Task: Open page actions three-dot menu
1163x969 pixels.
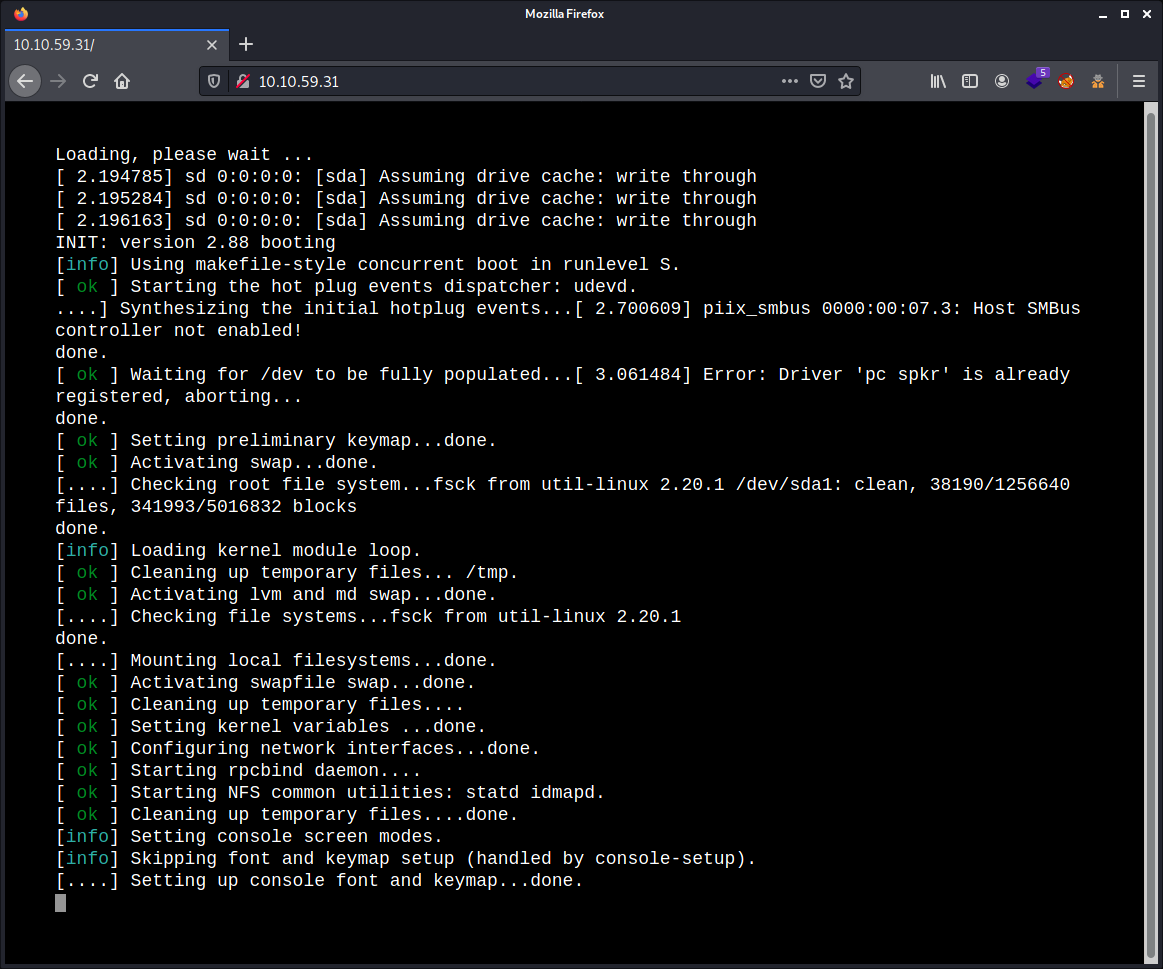Action: [x=790, y=82]
